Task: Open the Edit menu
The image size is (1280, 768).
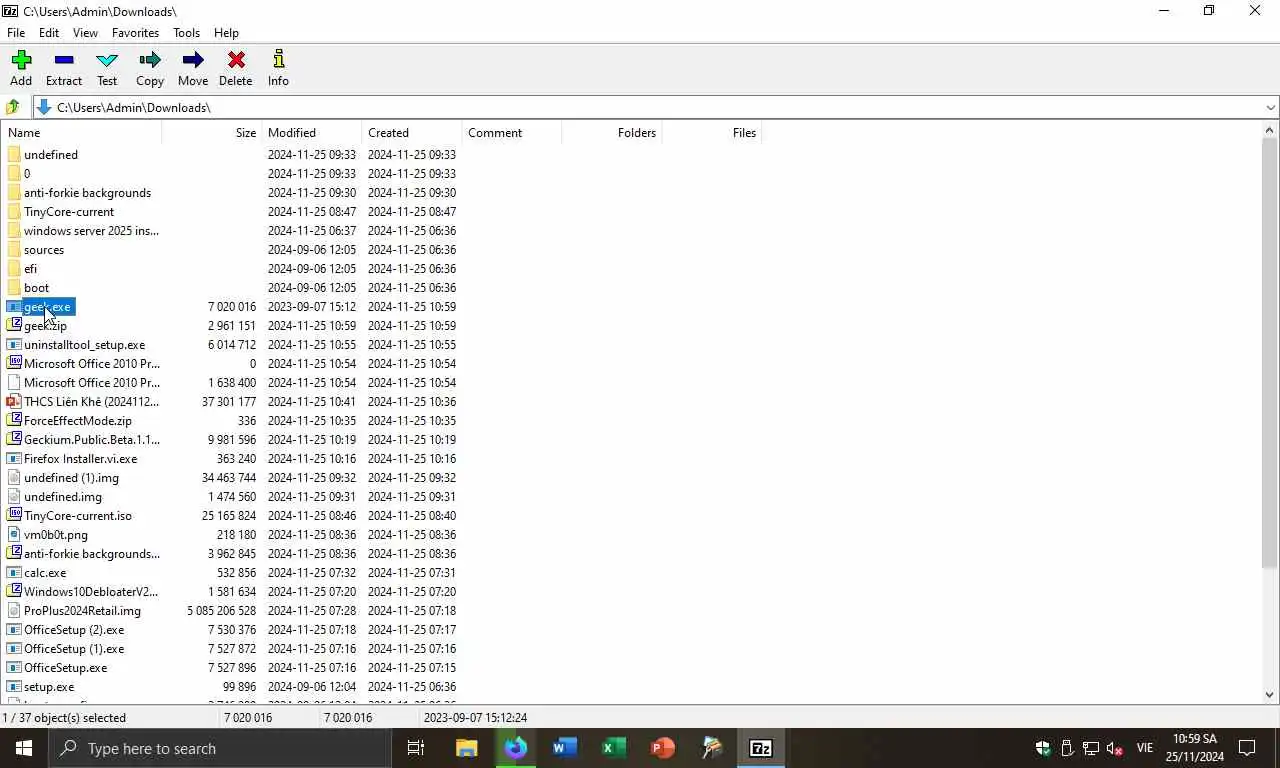Action: 49,33
